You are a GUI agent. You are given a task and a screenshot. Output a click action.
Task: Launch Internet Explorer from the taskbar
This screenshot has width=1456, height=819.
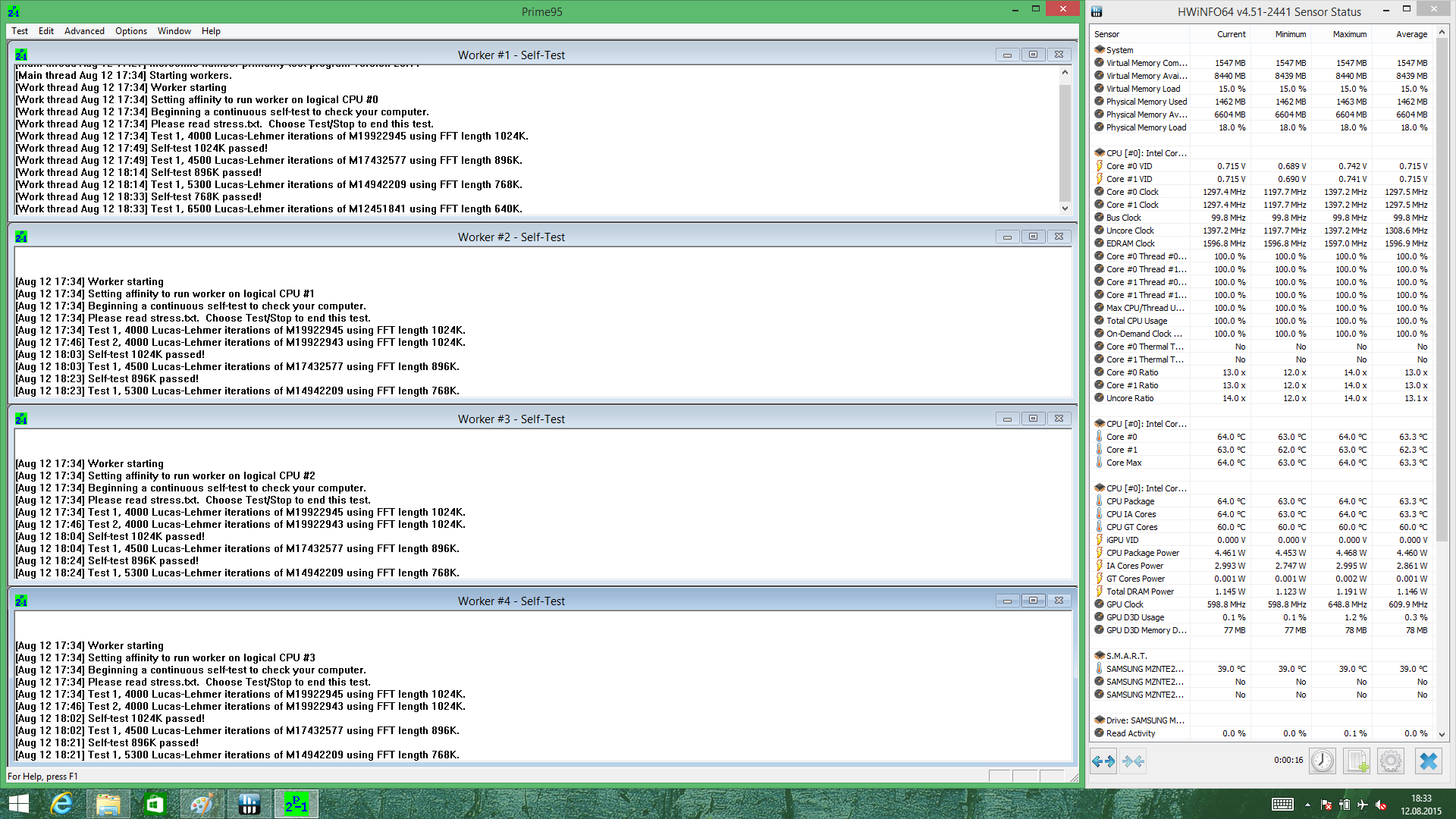coord(61,804)
